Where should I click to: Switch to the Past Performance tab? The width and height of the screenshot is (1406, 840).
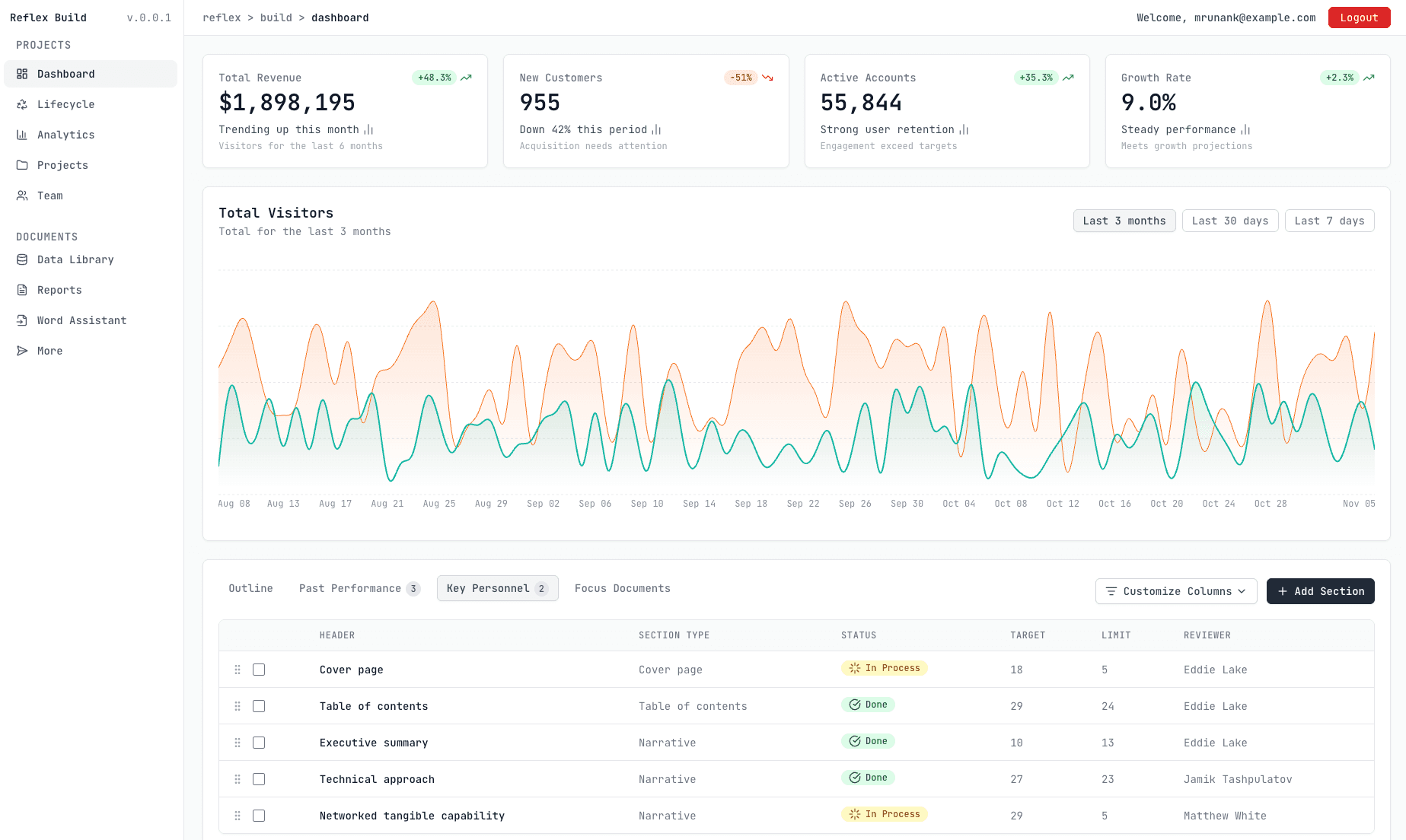coord(350,588)
